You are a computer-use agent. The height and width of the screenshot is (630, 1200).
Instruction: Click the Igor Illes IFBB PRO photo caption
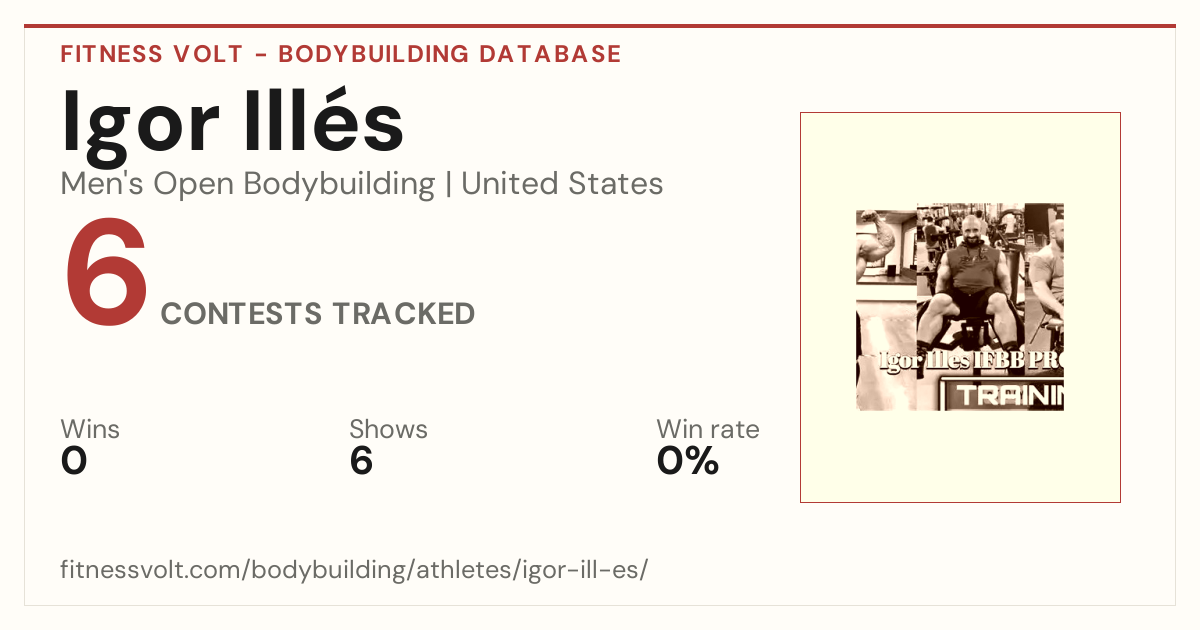click(970, 361)
